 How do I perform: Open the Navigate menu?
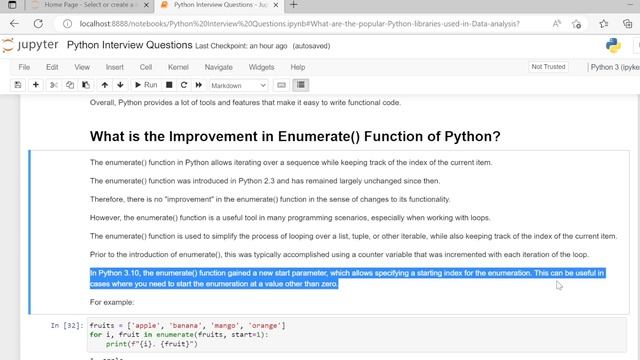click(218, 67)
